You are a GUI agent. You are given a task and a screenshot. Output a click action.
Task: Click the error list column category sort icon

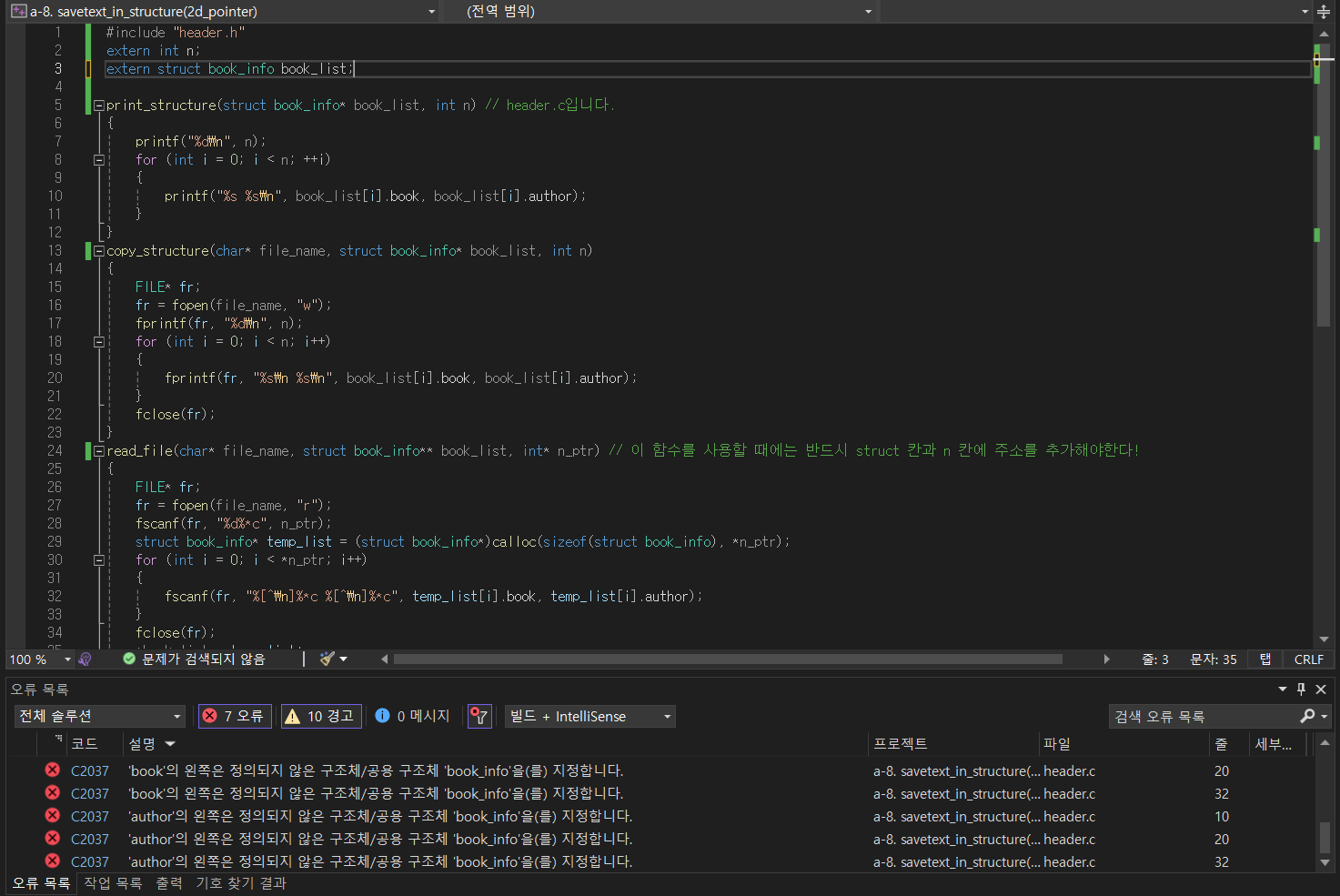pyautogui.click(x=58, y=740)
